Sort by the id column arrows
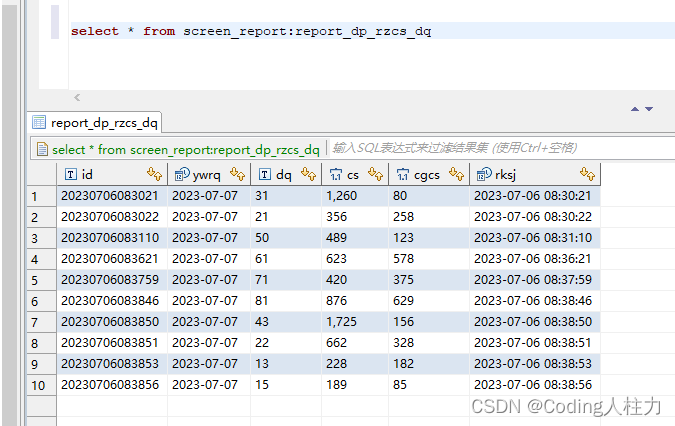675x426 pixels. (x=155, y=174)
